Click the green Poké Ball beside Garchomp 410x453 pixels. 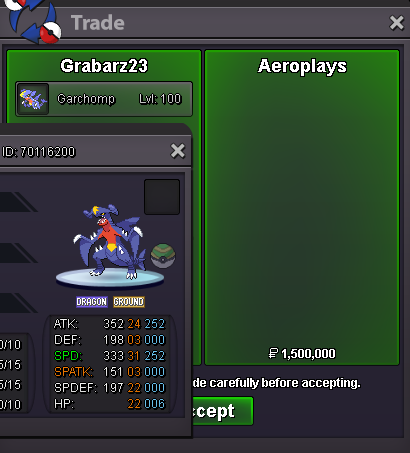163,256
